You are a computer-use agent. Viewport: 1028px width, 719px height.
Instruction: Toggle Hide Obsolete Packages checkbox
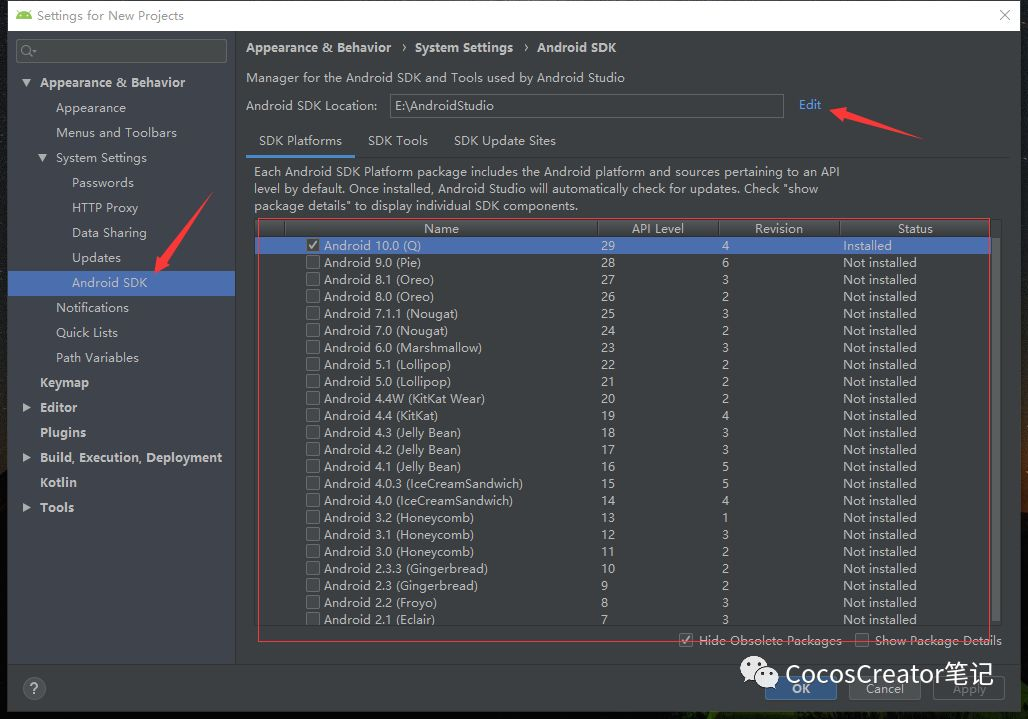click(686, 640)
